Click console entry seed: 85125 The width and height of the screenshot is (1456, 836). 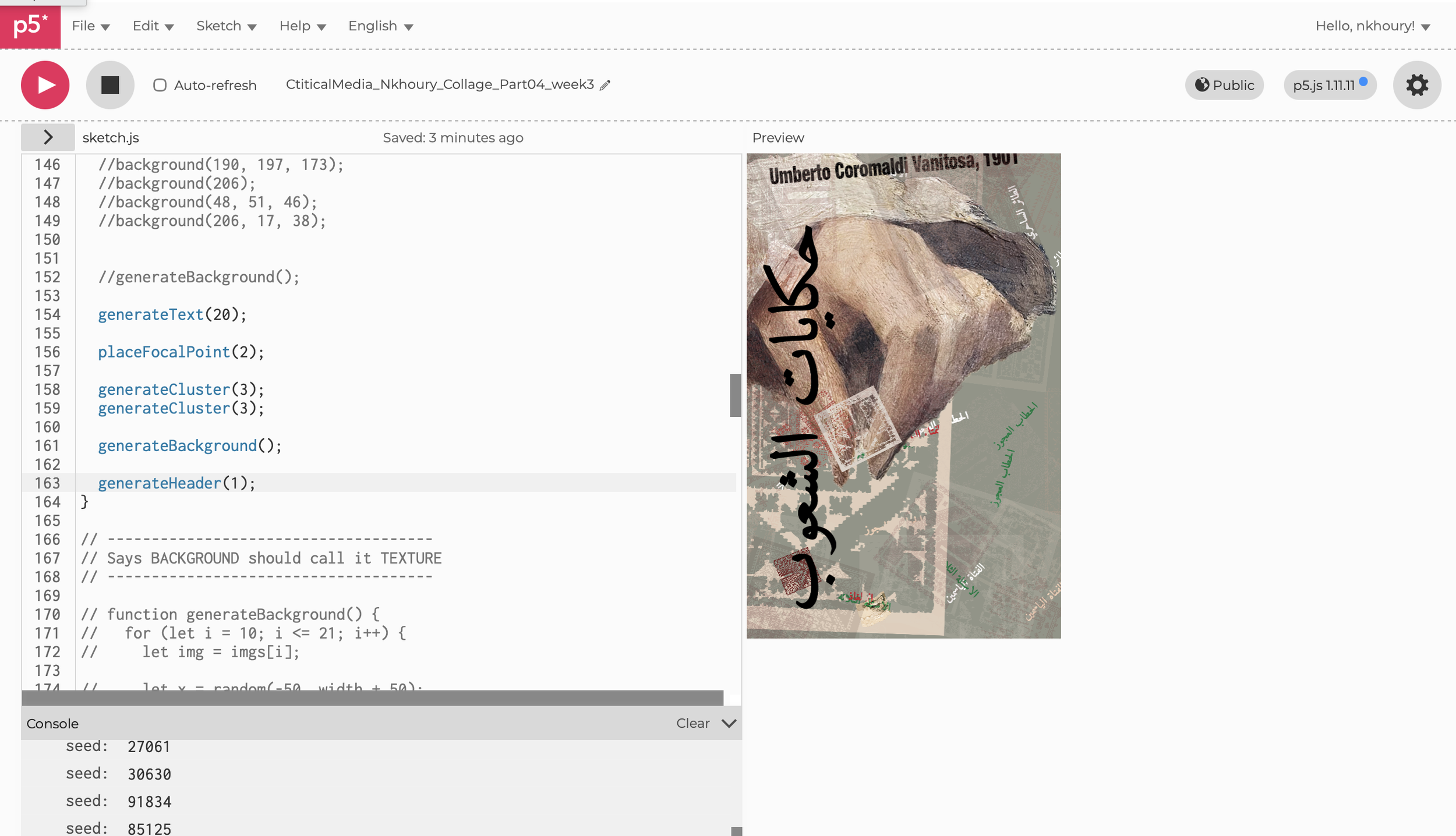coord(118,828)
